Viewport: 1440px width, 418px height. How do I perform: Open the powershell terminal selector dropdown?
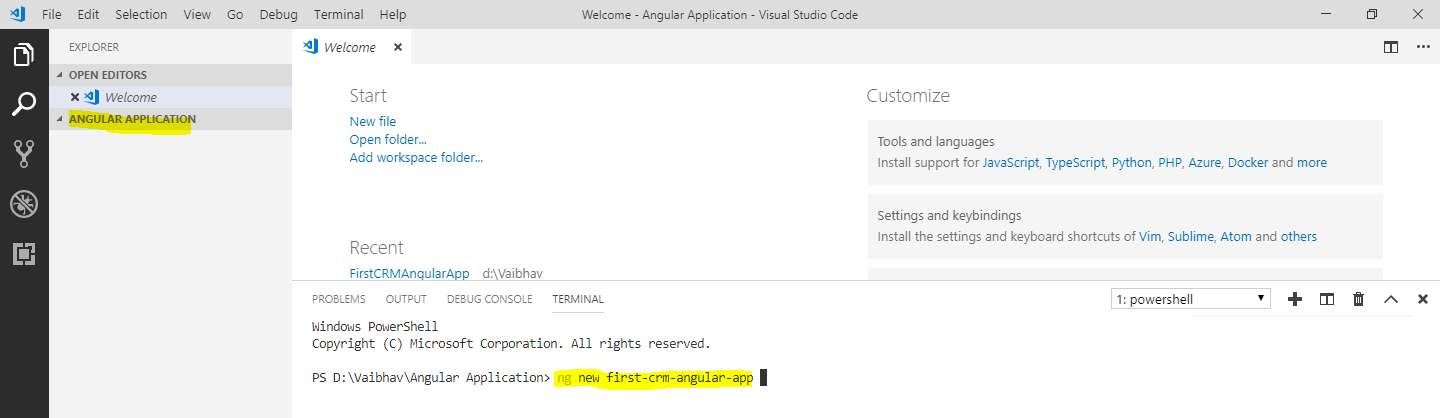tap(1191, 299)
